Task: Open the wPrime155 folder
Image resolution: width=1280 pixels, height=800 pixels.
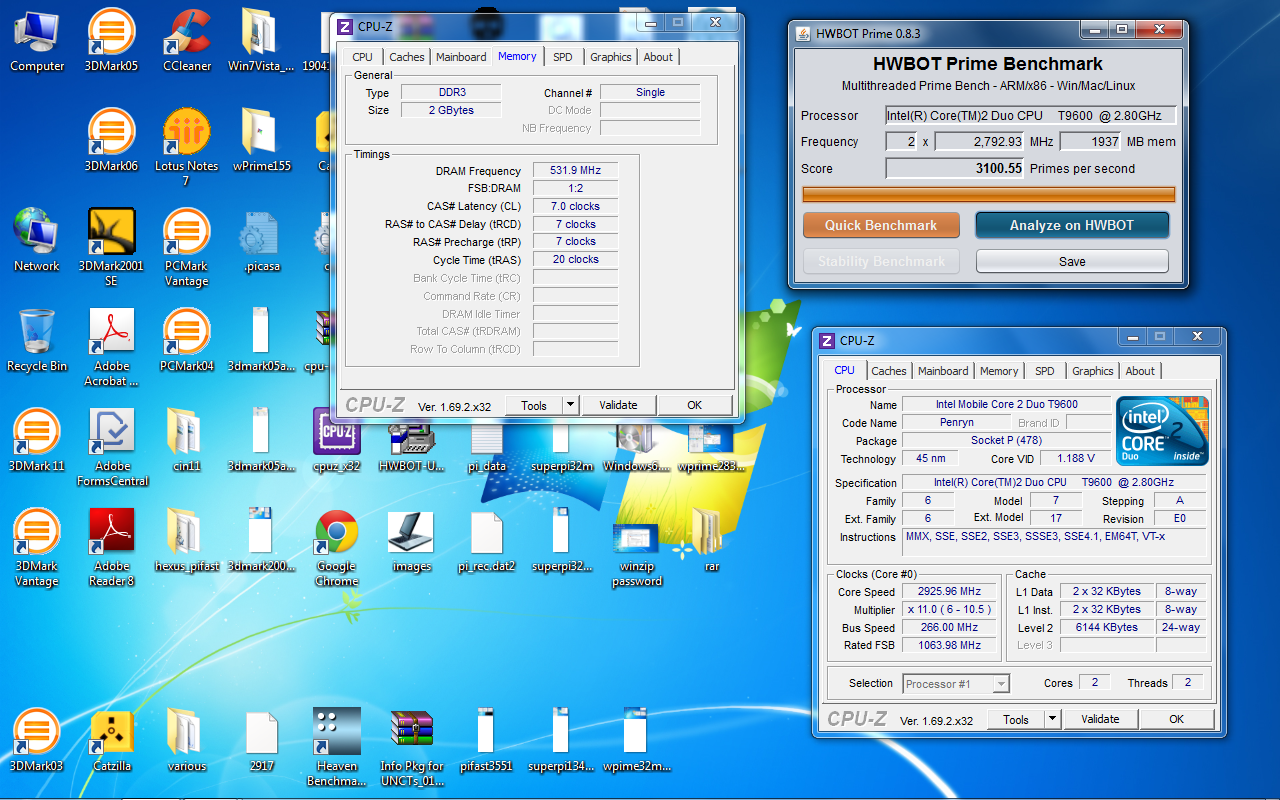Action: (x=261, y=140)
